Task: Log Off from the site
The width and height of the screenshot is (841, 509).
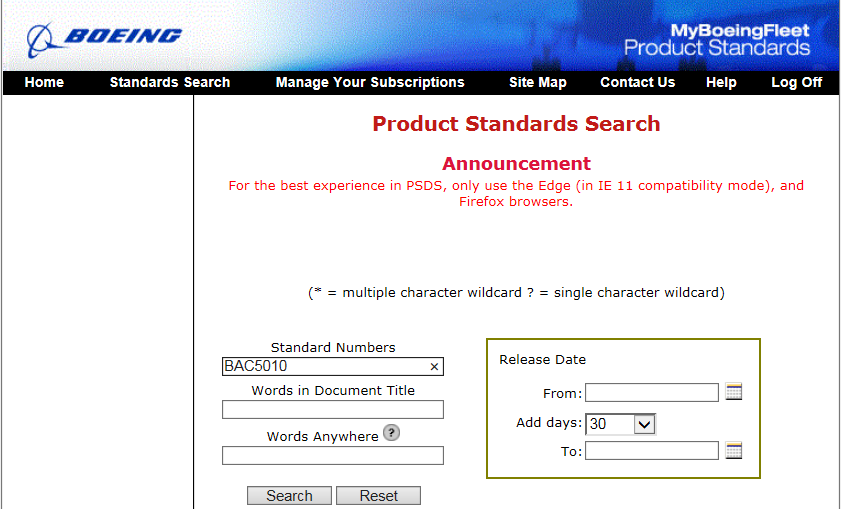Action: coord(796,83)
